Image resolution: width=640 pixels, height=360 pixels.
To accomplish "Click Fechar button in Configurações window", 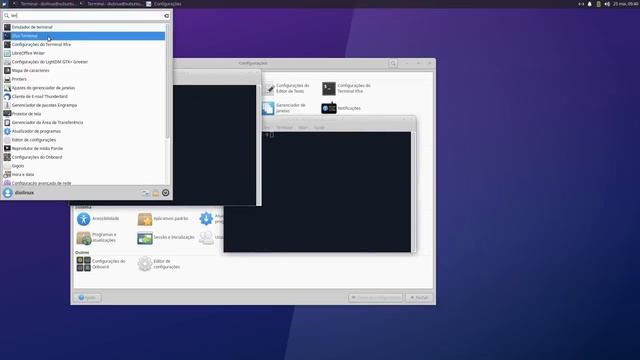I will tap(419, 298).
